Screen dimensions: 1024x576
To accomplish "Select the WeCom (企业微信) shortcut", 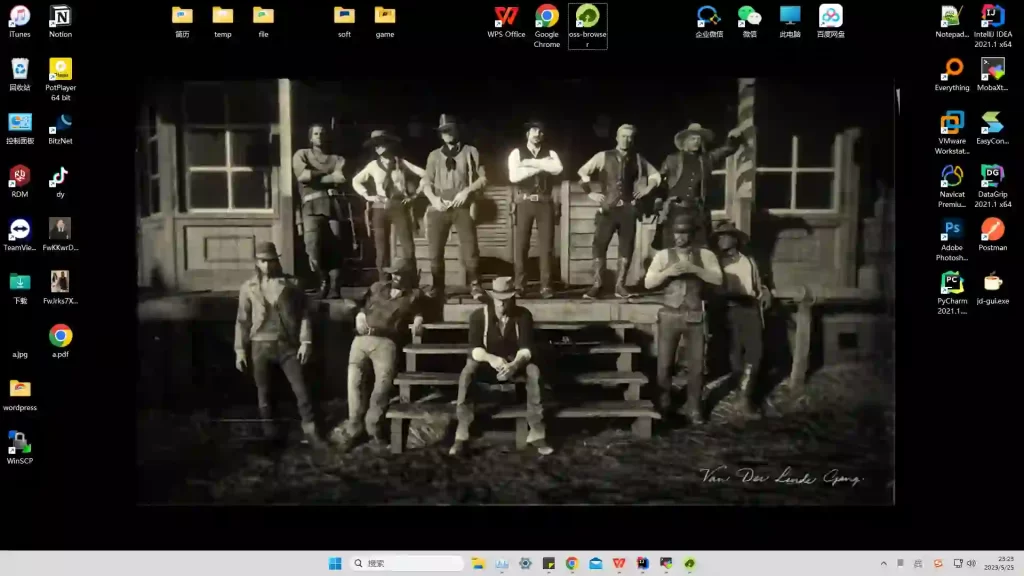I will point(709,22).
